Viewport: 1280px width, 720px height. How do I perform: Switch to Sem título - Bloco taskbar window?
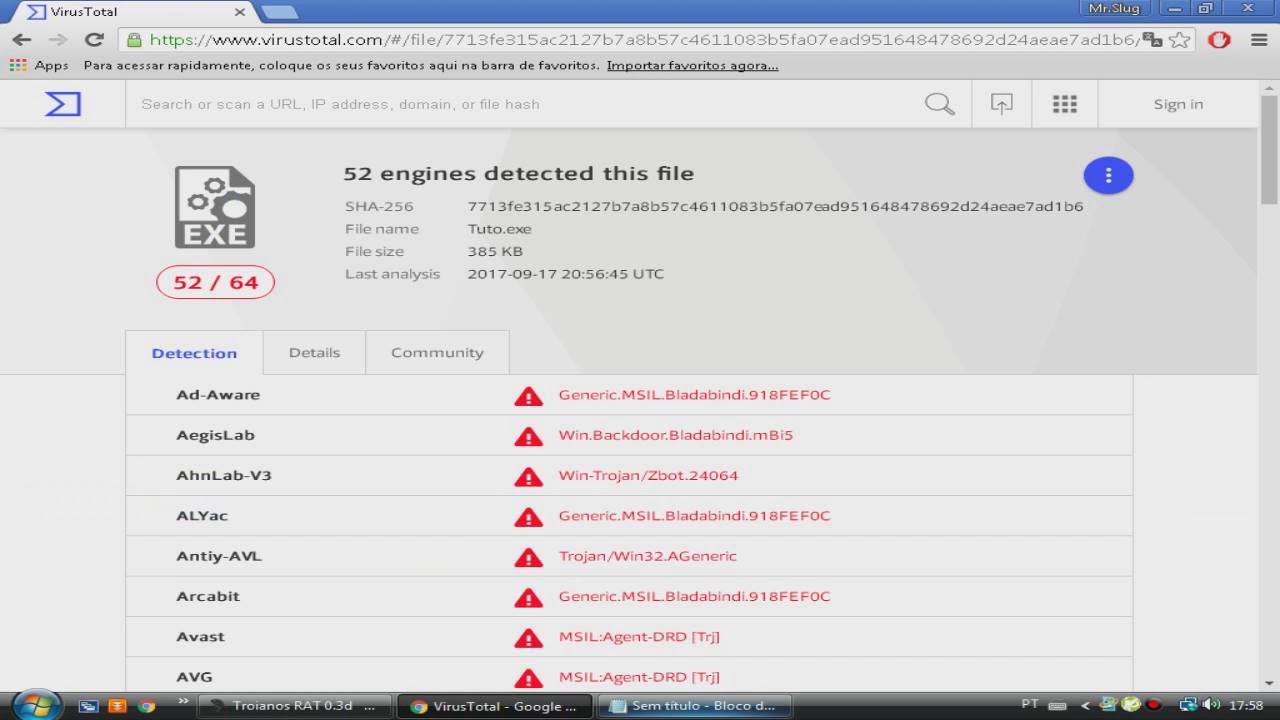tap(693, 706)
